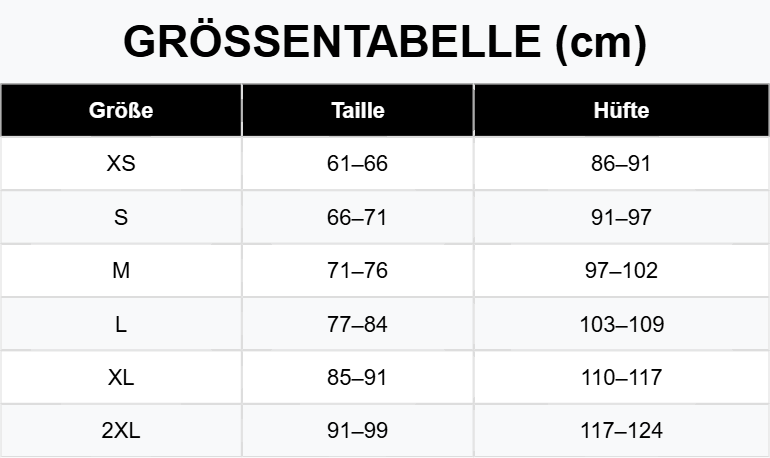Screen dimensions: 770x458
Task: Select the Größe column header
Action: coord(121,110)
